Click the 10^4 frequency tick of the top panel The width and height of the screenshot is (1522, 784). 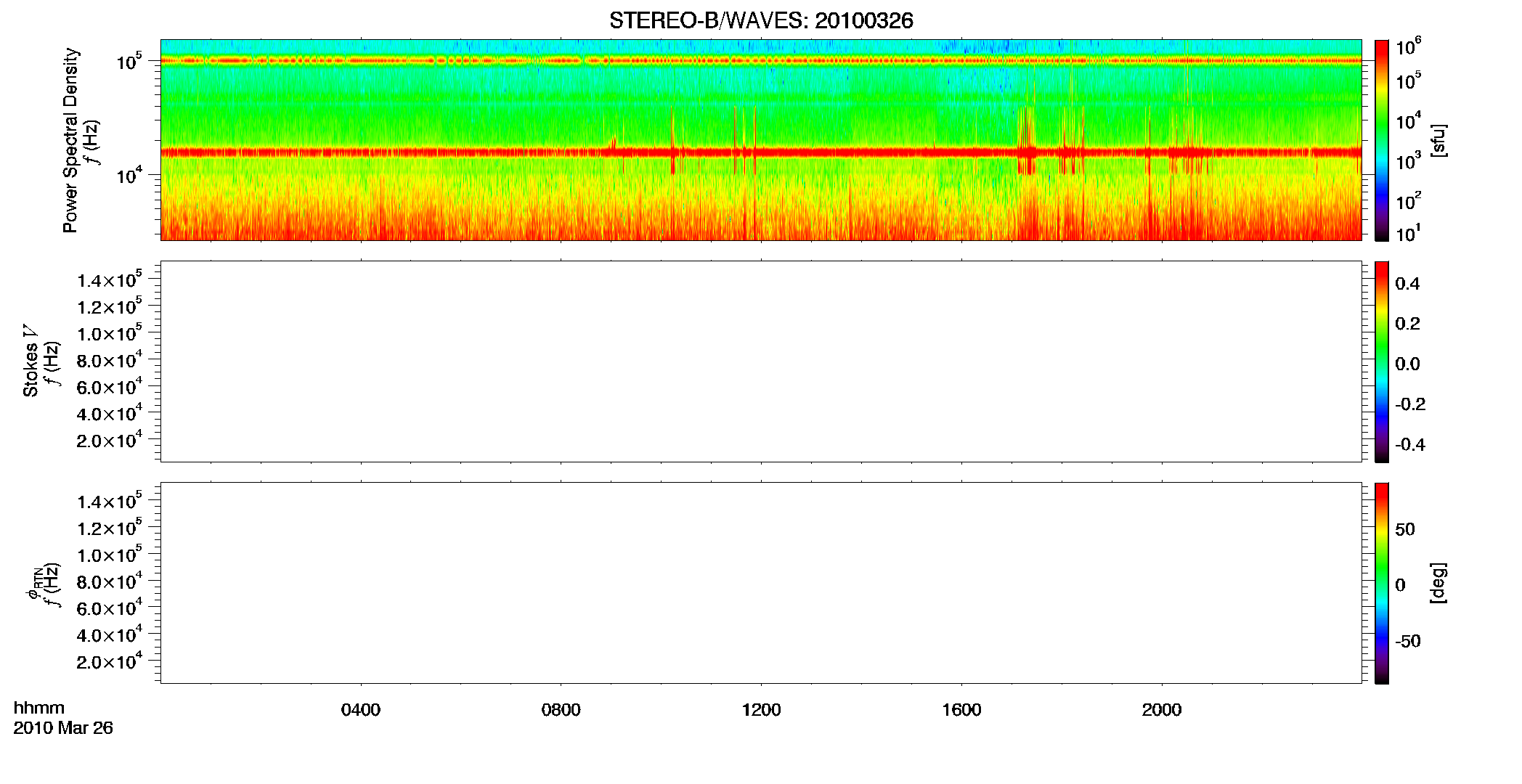click(x=129, y=176)
